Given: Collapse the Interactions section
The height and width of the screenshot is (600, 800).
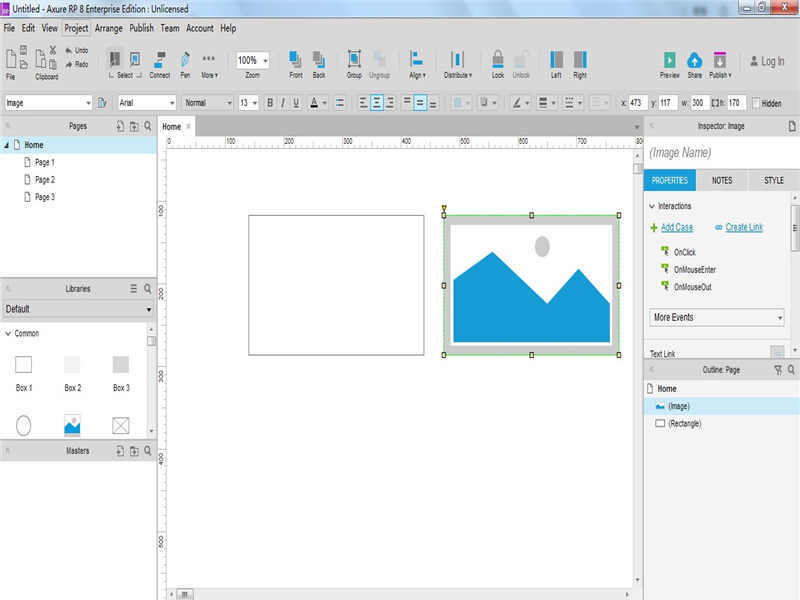Looking at the screenshot, I should click(x=652, y=206).
